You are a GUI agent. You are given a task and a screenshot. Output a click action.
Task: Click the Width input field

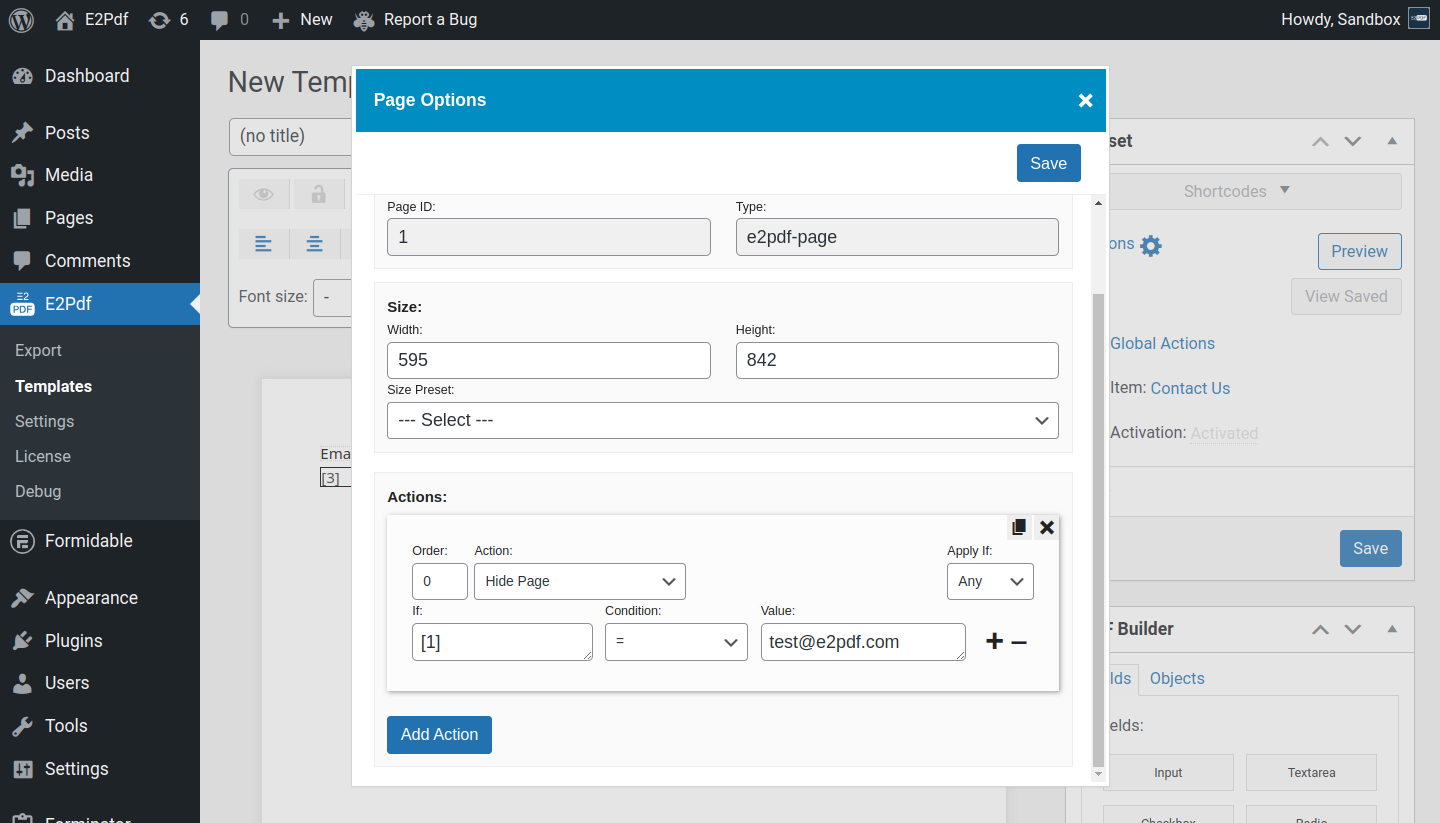pyautogui.click(x=548, y=360)
